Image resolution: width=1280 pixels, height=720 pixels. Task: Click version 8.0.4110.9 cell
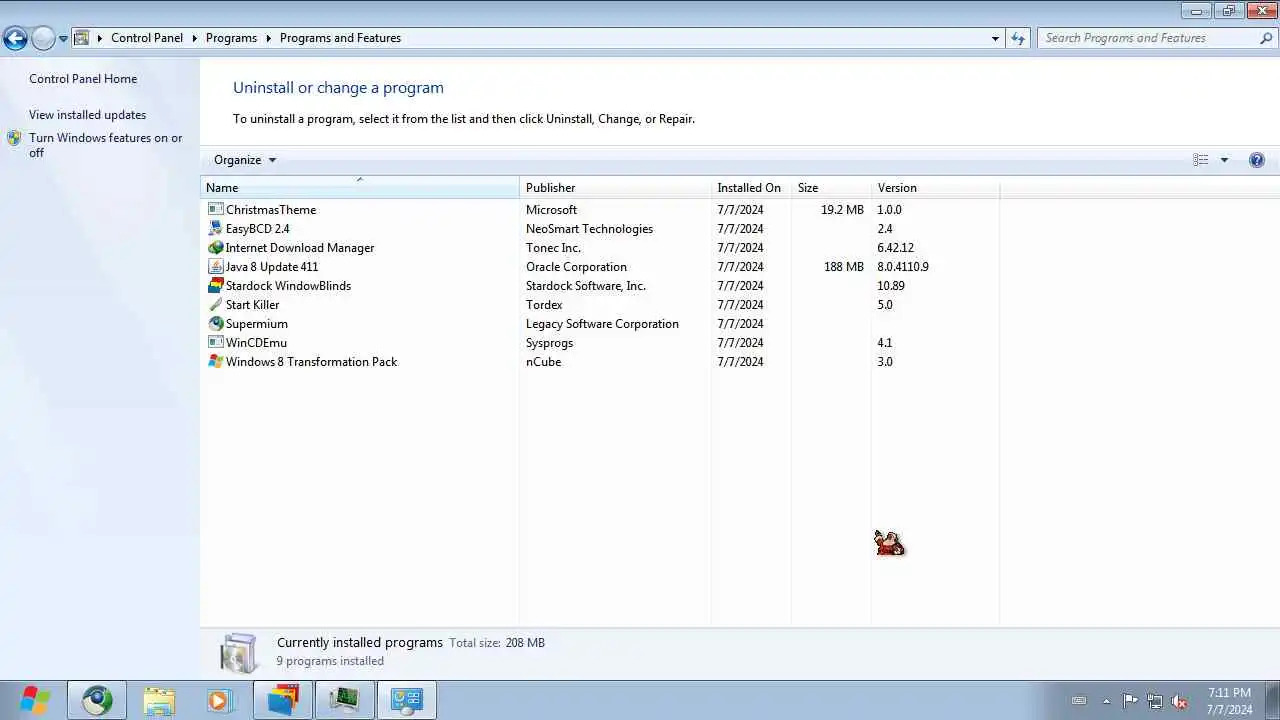[x=903, y=267]
